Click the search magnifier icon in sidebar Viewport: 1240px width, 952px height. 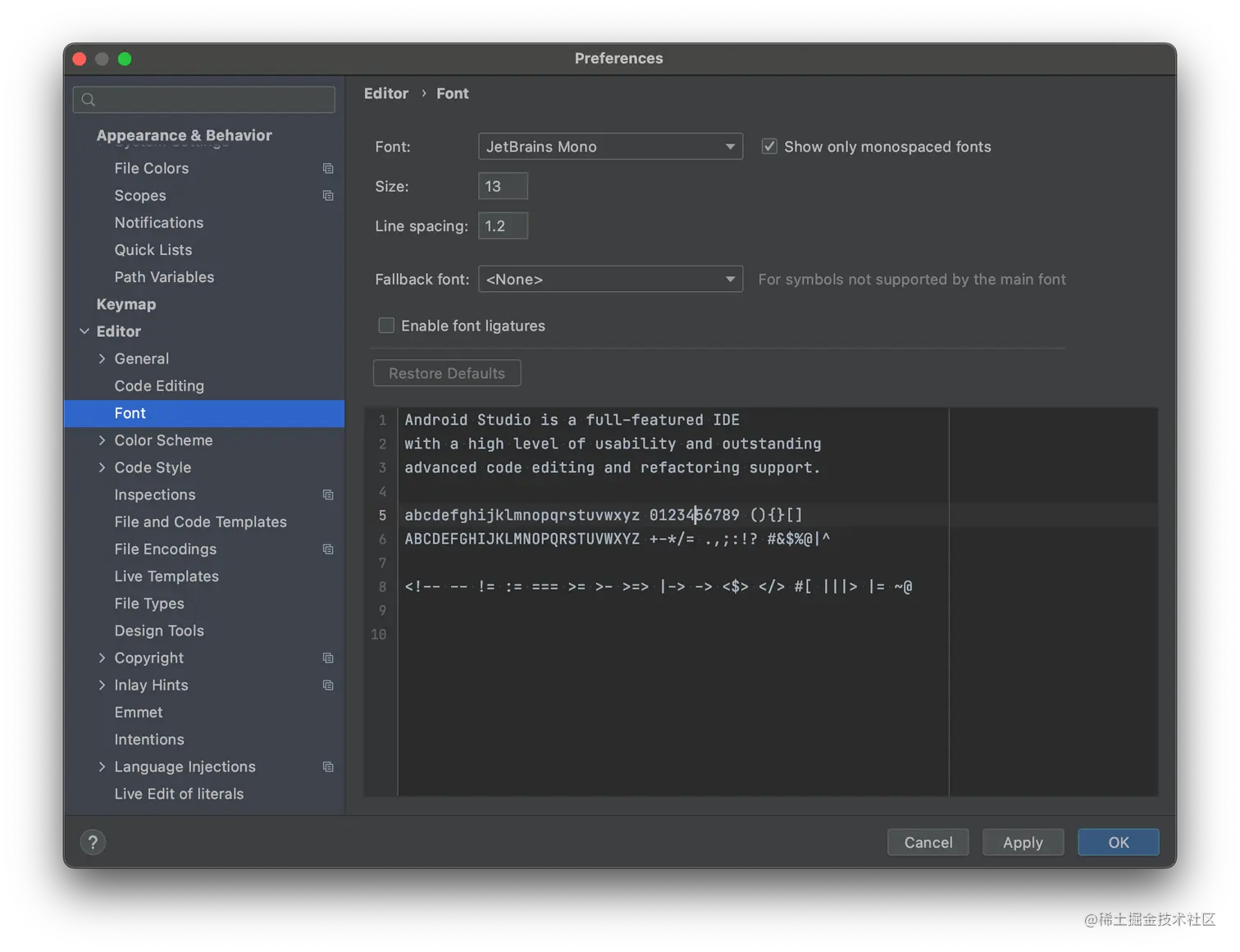tap(89, 100)
